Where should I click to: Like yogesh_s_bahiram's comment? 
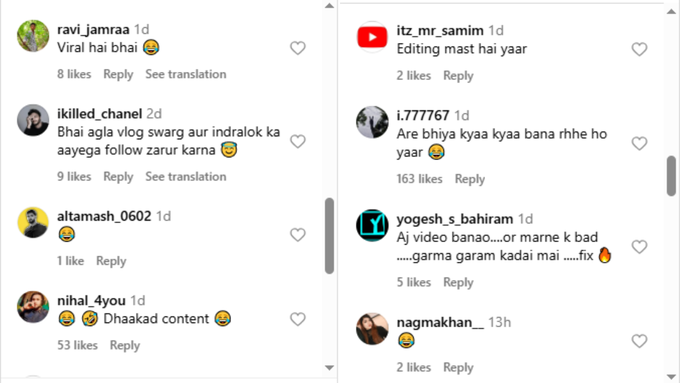[x=639, y=246]
